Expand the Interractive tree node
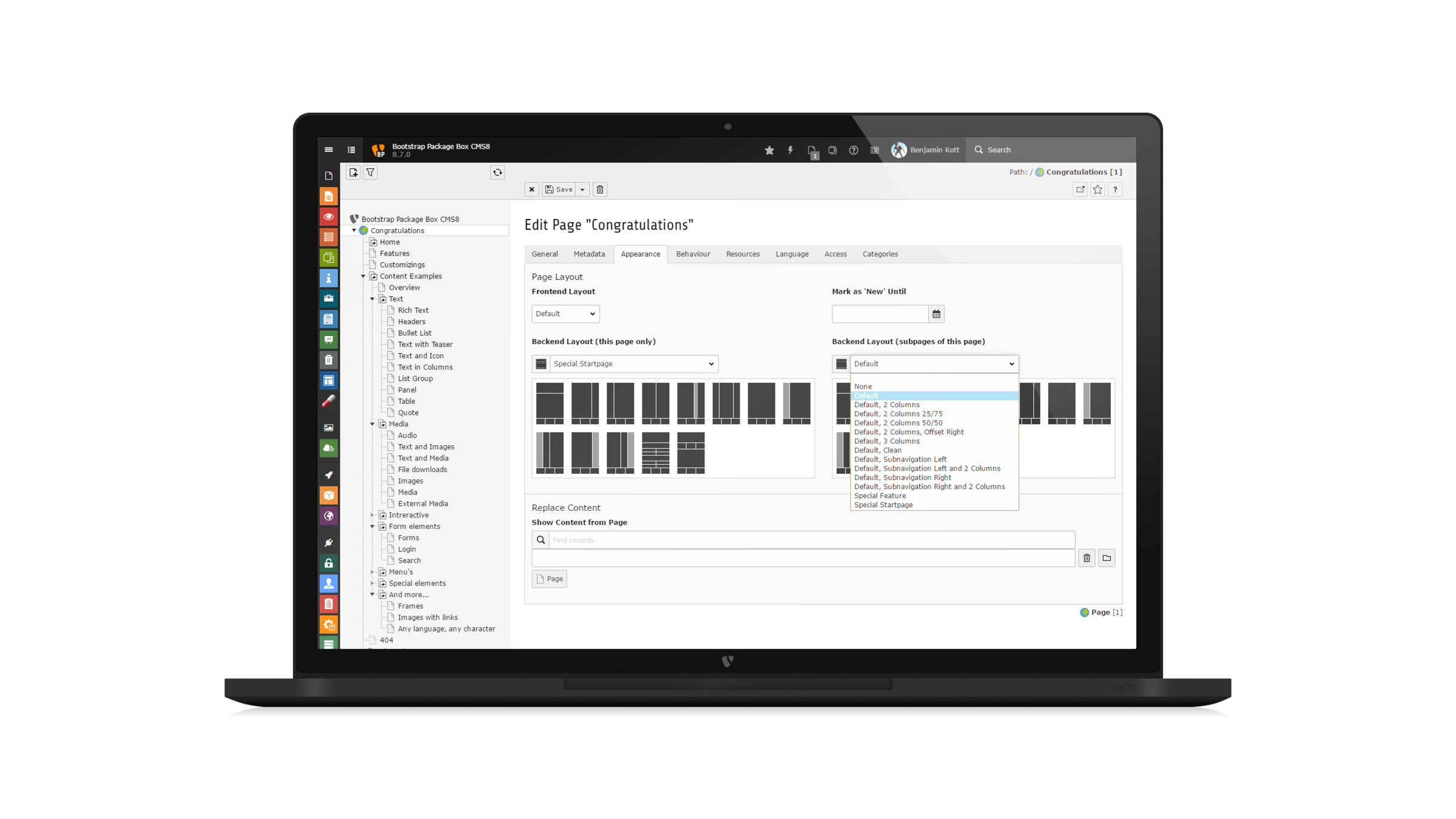1456x819 pixels. tap(372, 515)
